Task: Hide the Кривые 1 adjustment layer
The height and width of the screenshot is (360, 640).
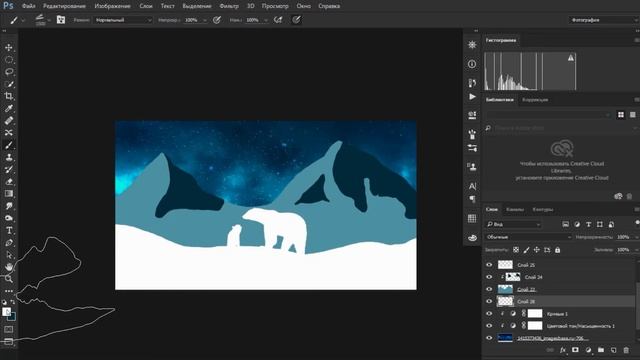Action: click(489, 314)
